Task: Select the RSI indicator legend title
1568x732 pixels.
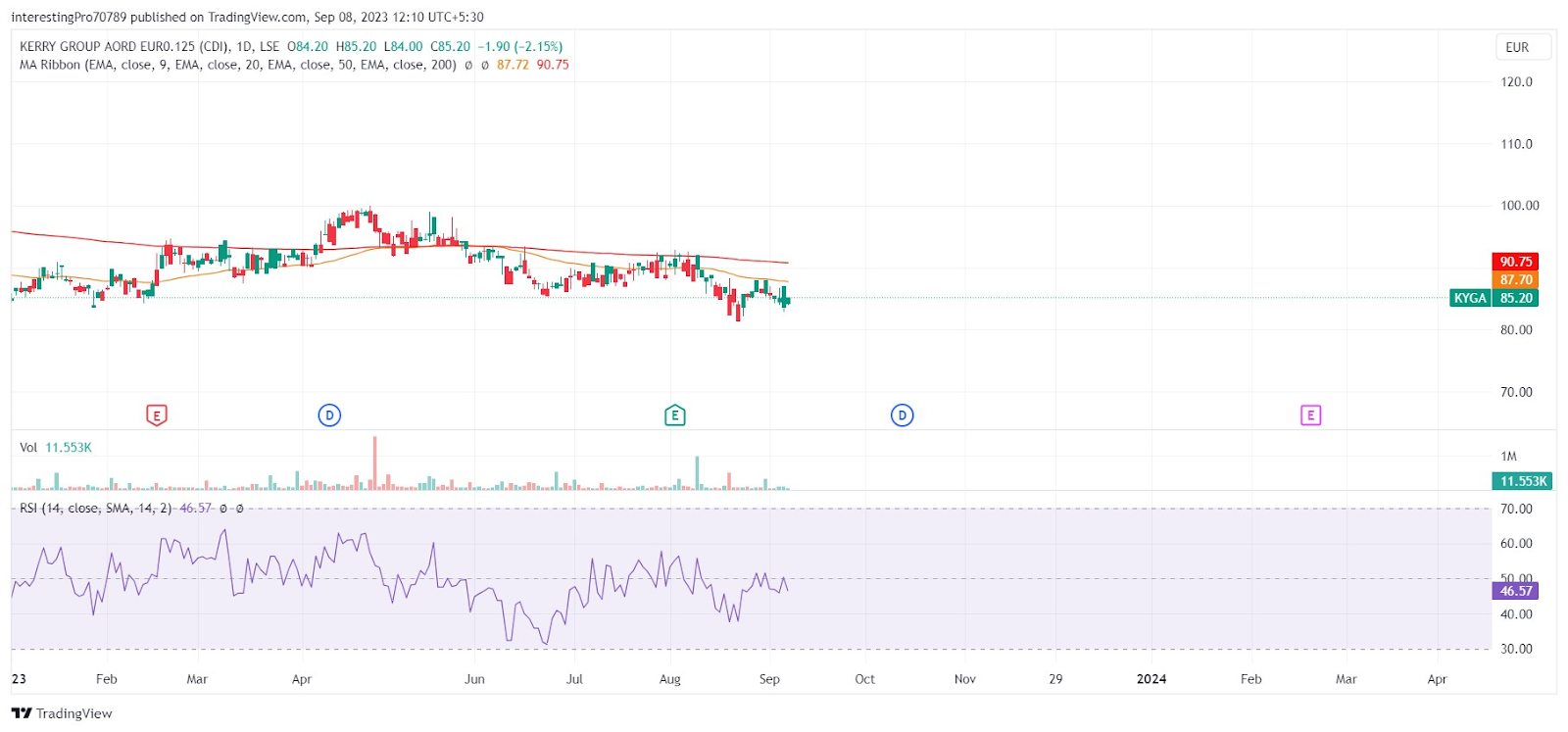Action: pyautogui.click(x=95, y=509)
